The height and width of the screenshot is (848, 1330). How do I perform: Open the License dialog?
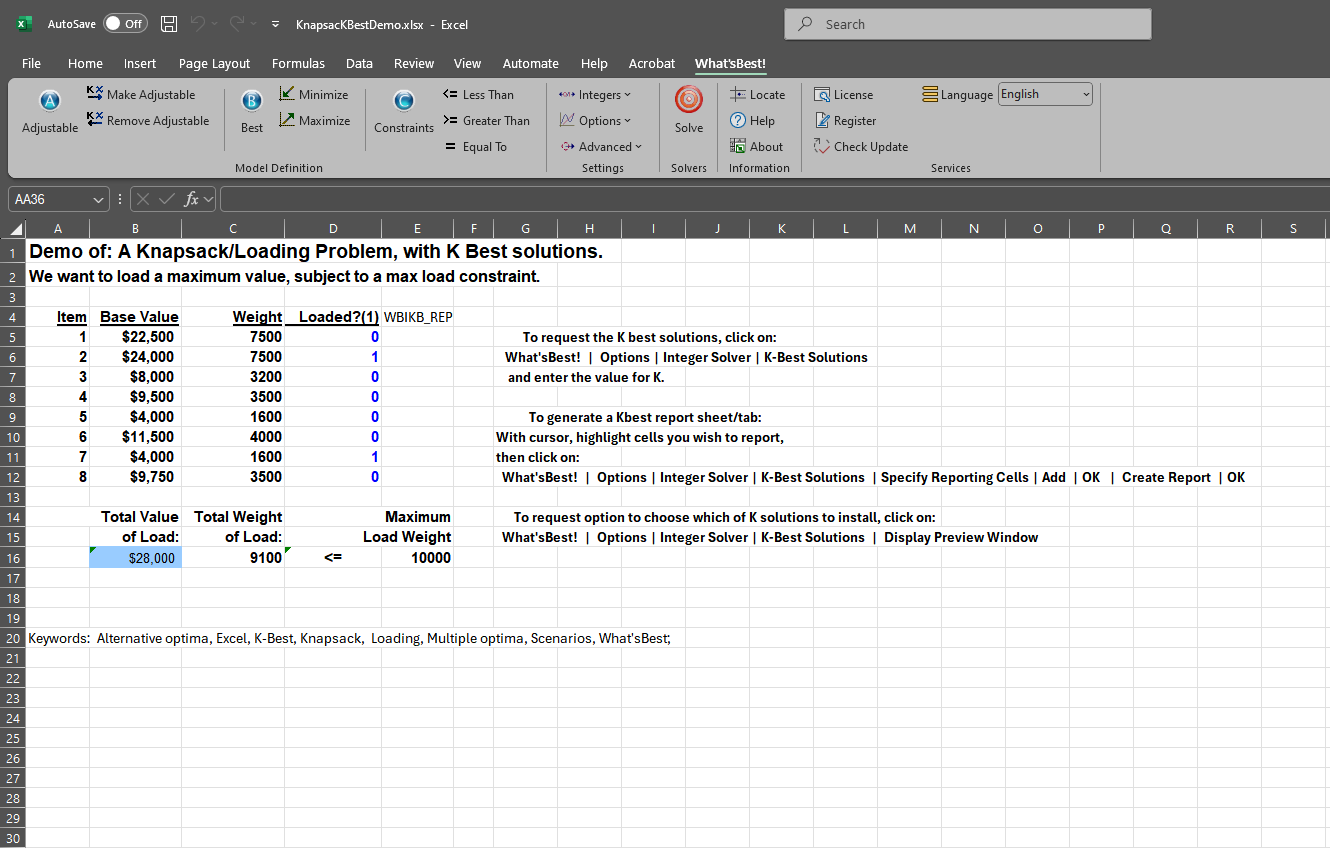(x=843, y=94)
